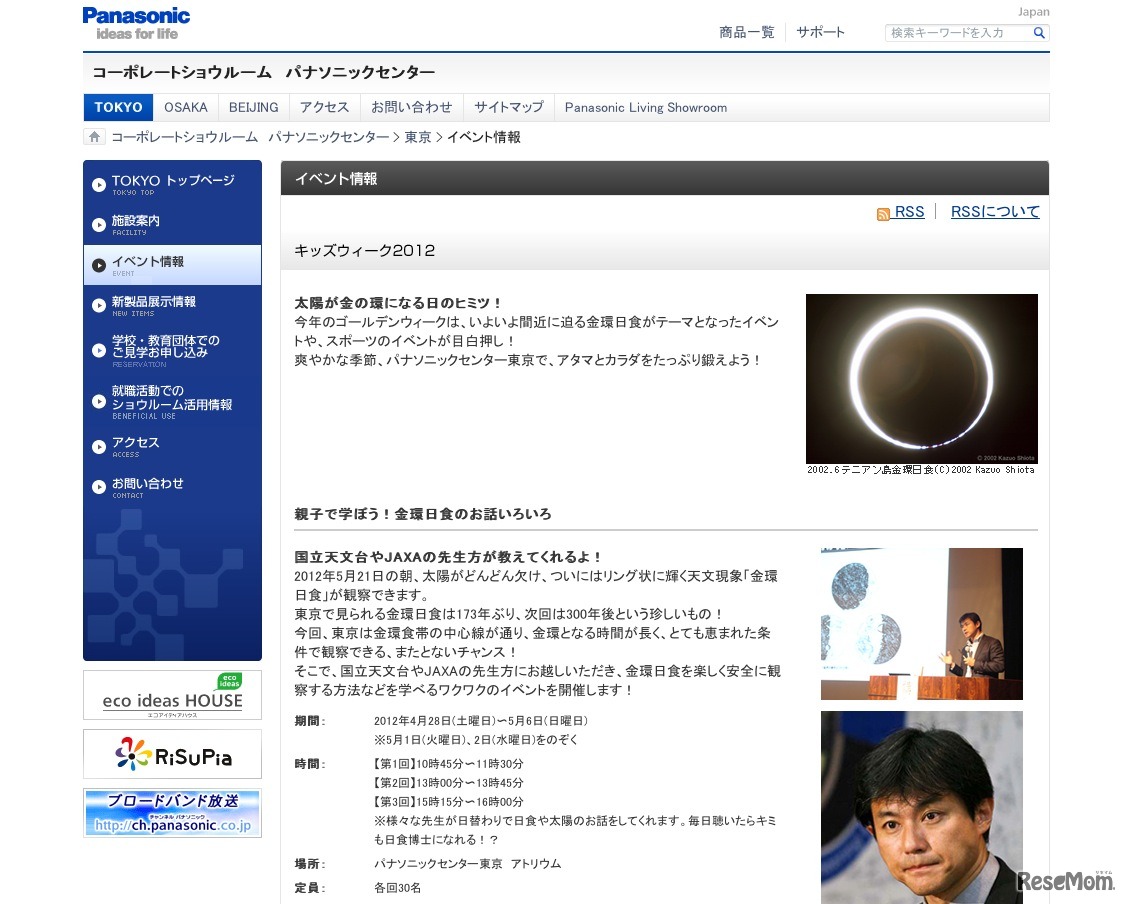
Task: Open 学校・教育団体でのご見学お申し込み sidebar item
Action: pyautogui.click(x=165, y=347)
